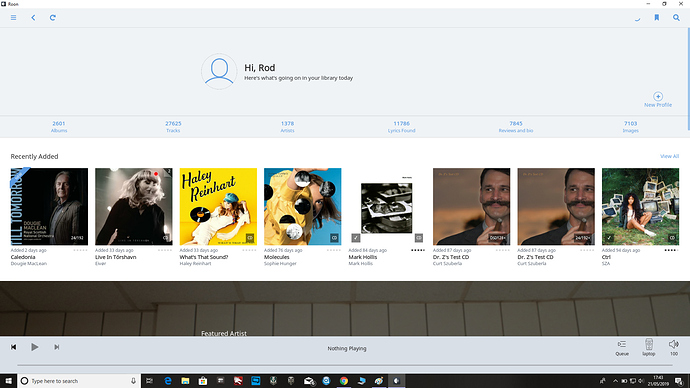690x388 pixels.
Task: Open the Ctrl album cover by SZA
Action: (641, 206)
